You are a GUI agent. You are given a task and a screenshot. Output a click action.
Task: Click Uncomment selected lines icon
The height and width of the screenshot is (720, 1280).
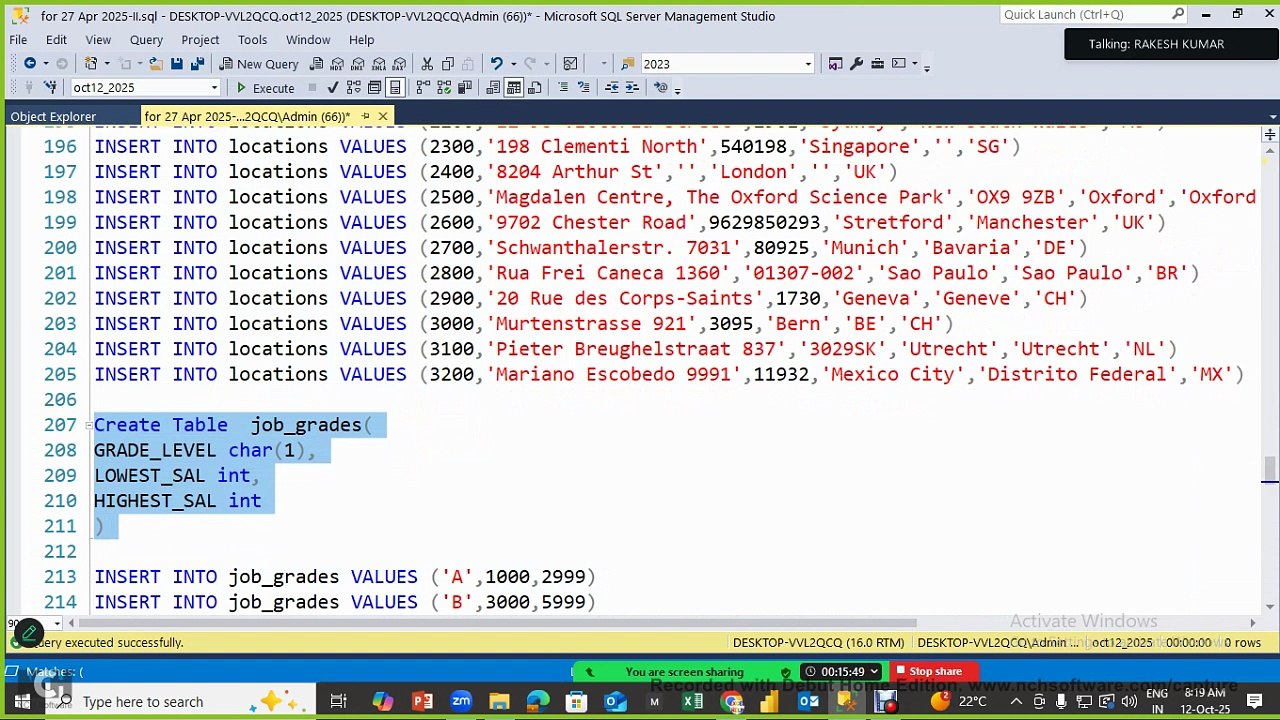pyautogui.click(x=583, y=87)
